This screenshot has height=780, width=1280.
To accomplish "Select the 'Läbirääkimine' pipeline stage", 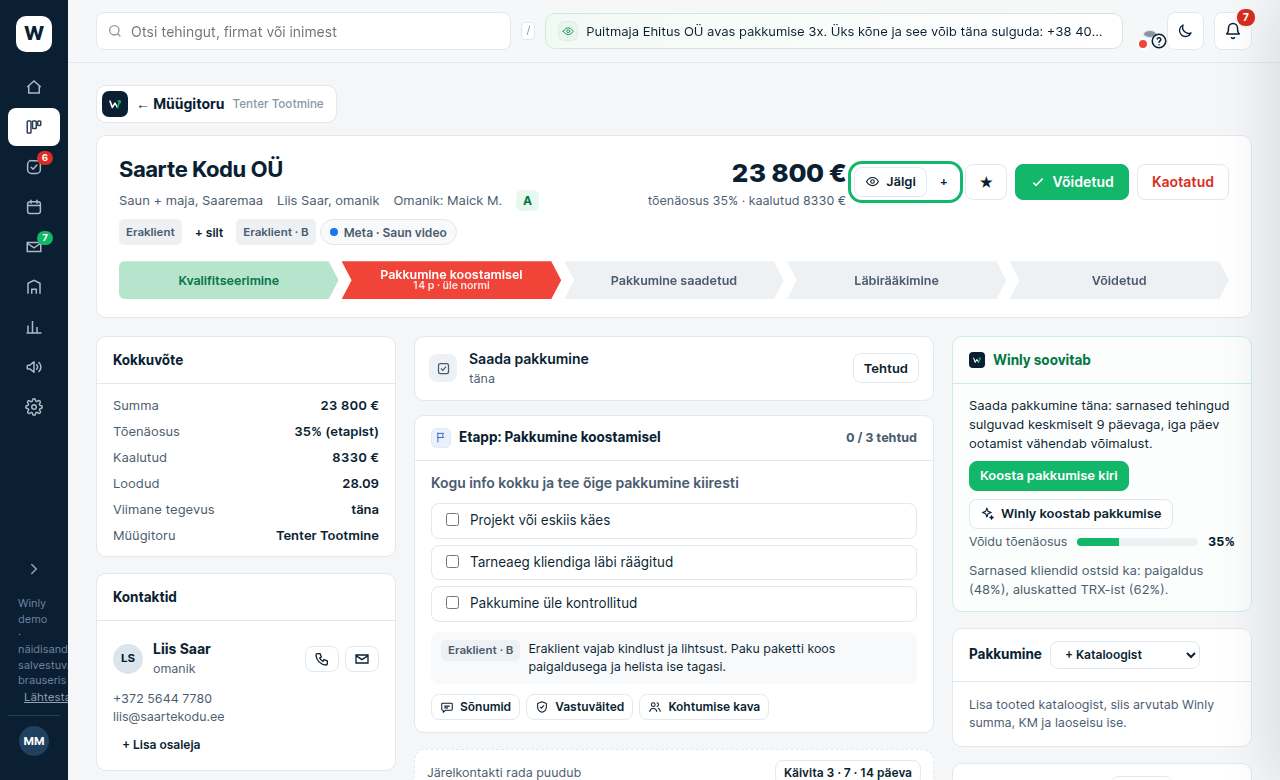I will click(897, 281).
